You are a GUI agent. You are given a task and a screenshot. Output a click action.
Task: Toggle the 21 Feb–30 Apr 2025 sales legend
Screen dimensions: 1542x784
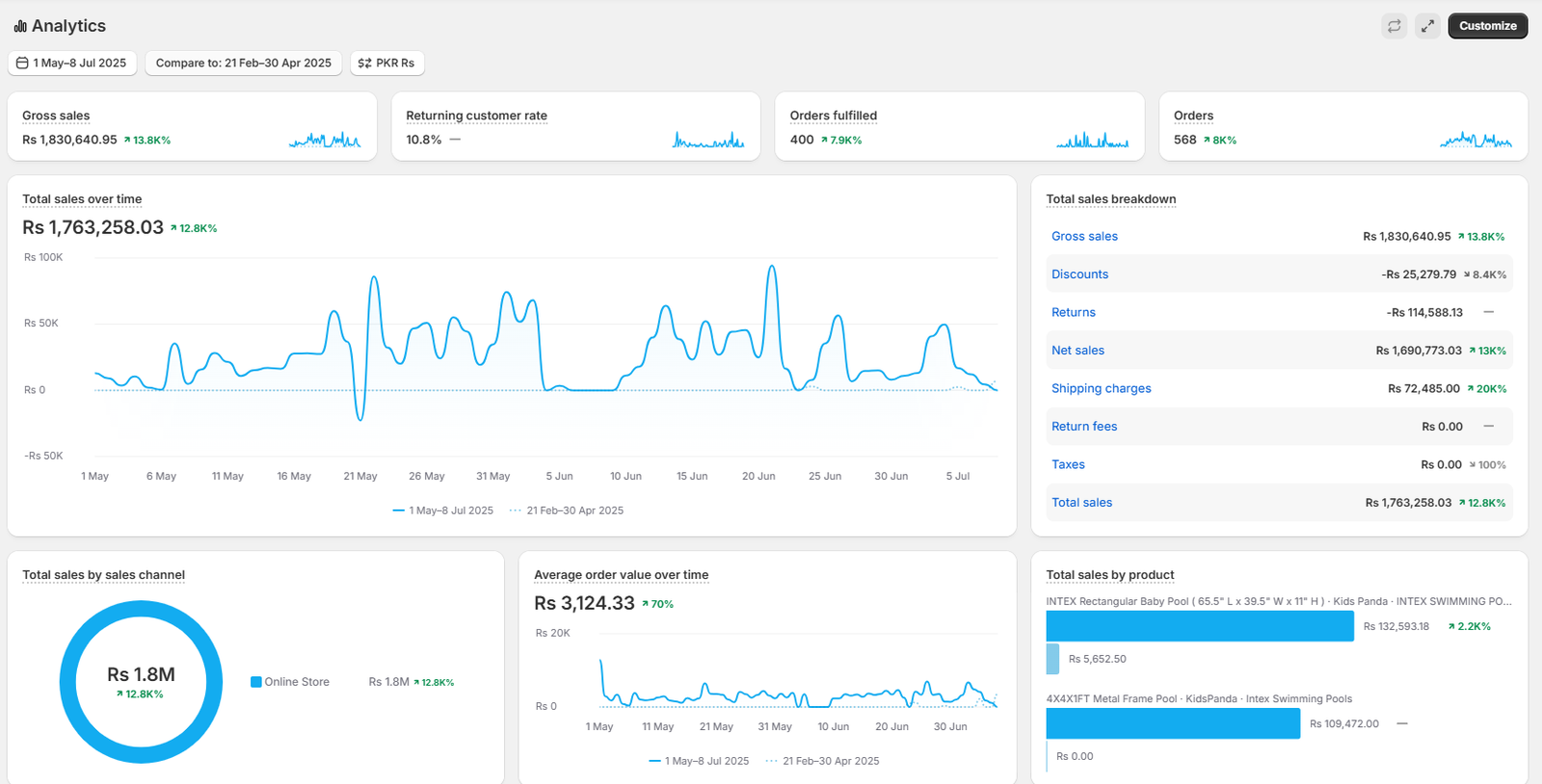(x=567, y=510)
